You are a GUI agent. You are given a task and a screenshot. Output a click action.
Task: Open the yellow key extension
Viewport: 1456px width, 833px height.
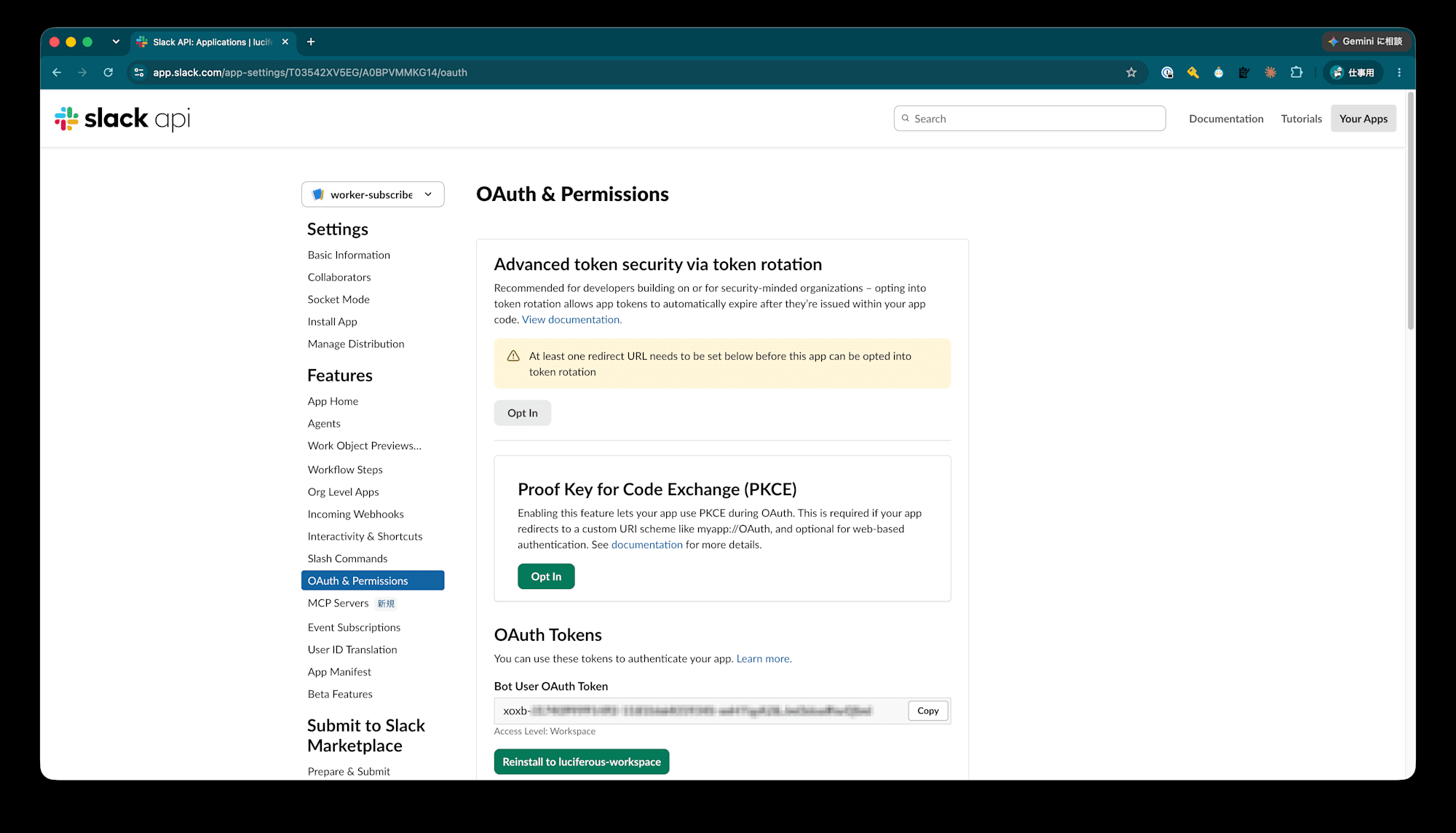[x=1192, y=72]
